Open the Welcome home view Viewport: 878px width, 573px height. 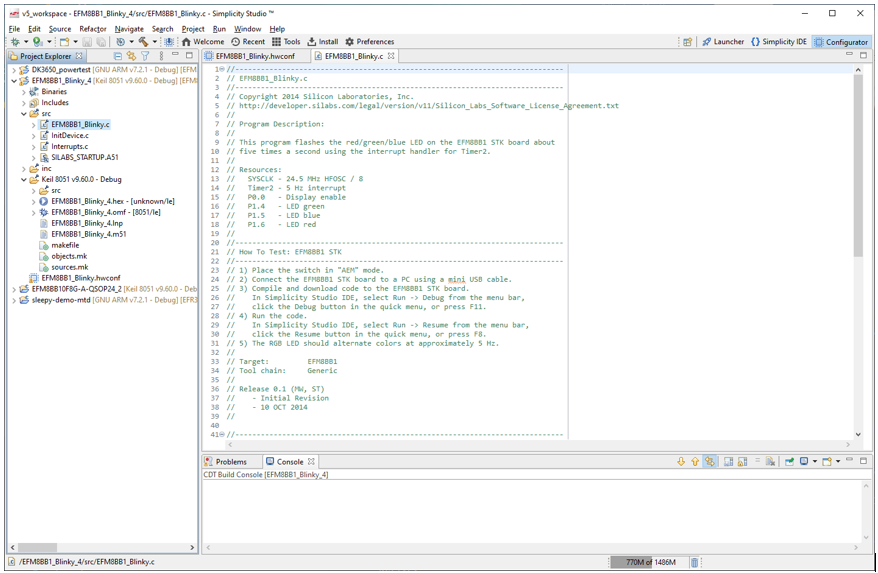tap(203, 42)
